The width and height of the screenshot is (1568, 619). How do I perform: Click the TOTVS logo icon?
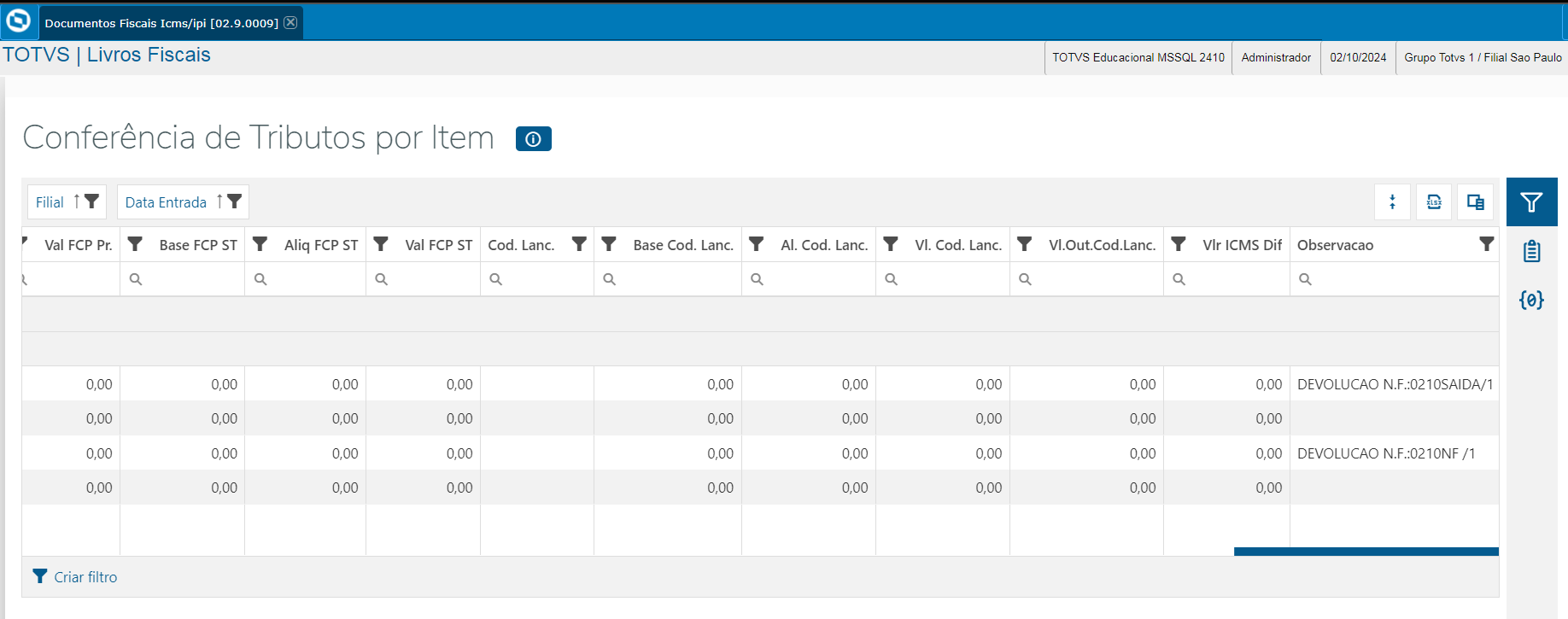click(18, 21)
